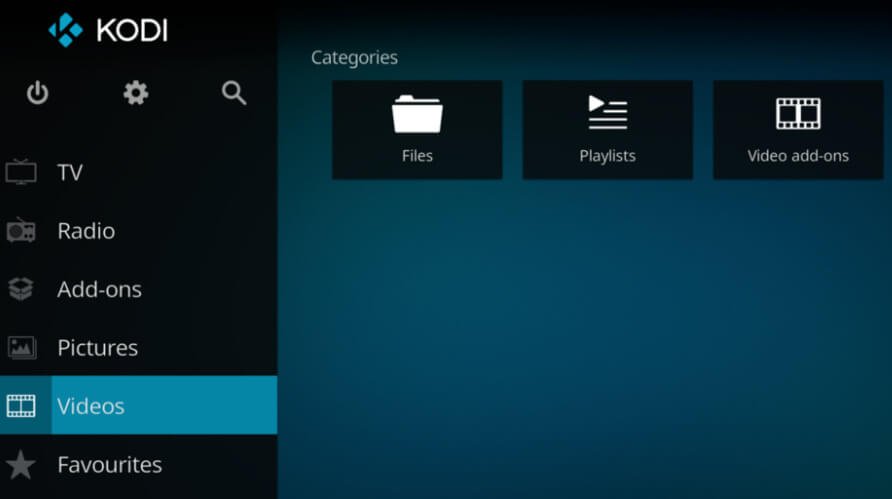
Task: Open the Playlists category label
Action: tap(608, 156)
